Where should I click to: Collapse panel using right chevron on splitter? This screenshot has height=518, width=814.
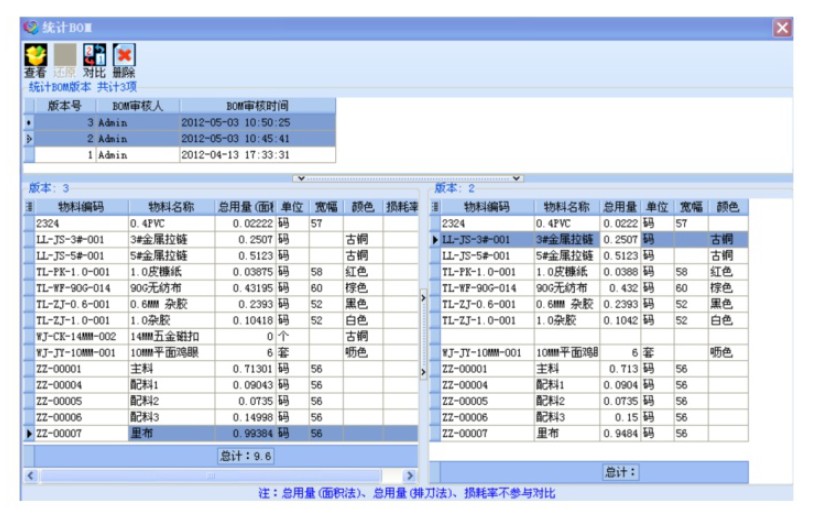(x=516, y=179)
